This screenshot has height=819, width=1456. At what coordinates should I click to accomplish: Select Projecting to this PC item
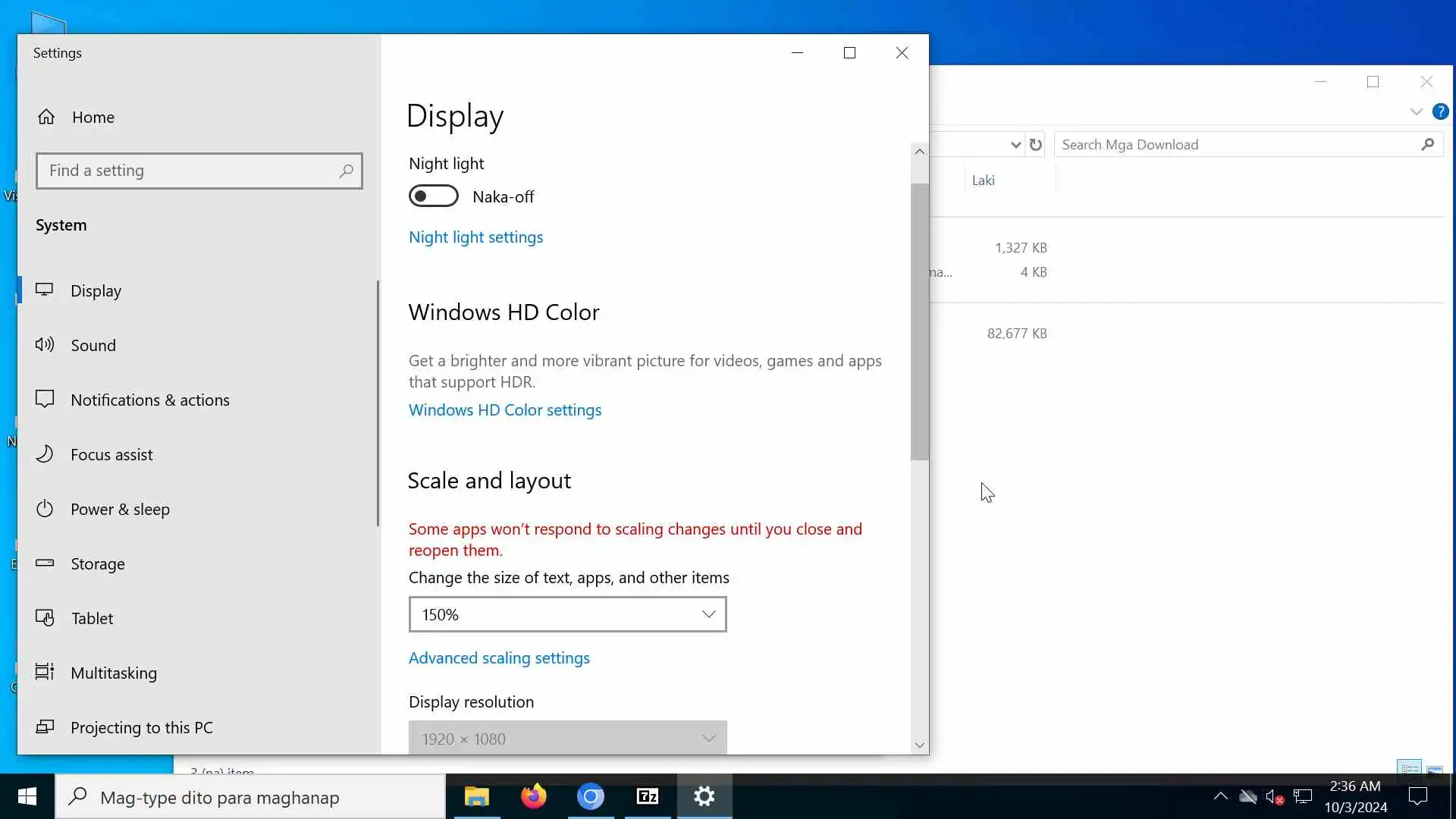coord(141,727)
